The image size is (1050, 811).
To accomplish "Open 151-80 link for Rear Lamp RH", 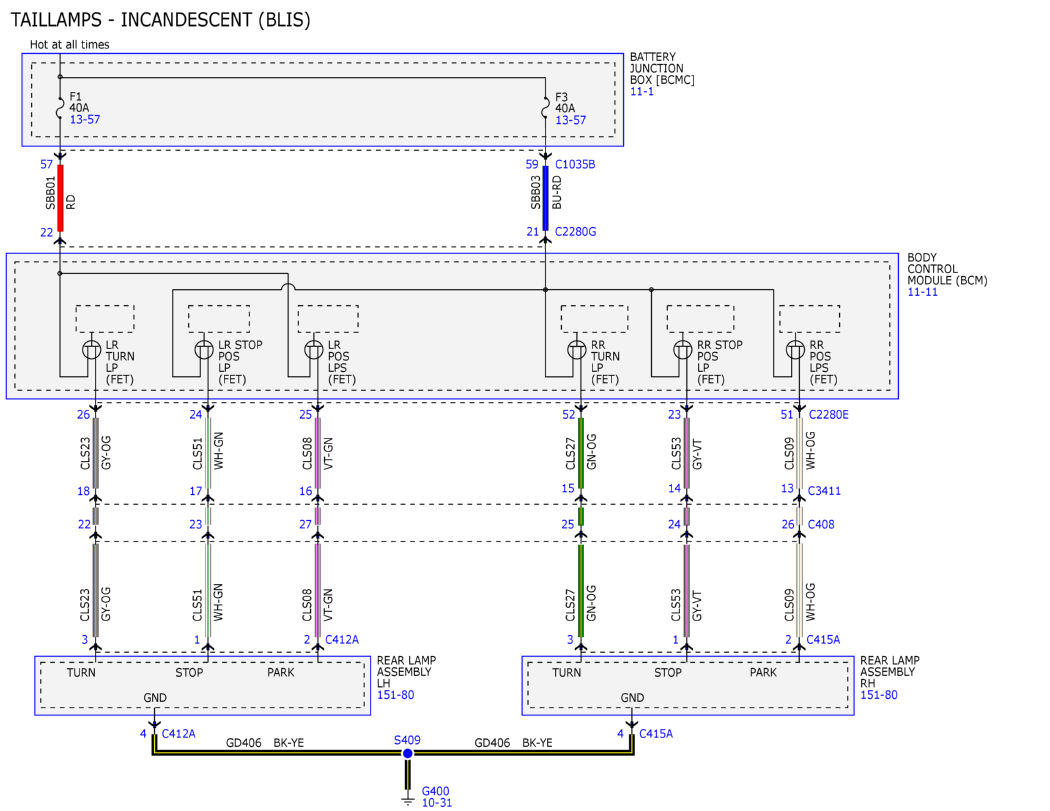I will tap(879, 695).
